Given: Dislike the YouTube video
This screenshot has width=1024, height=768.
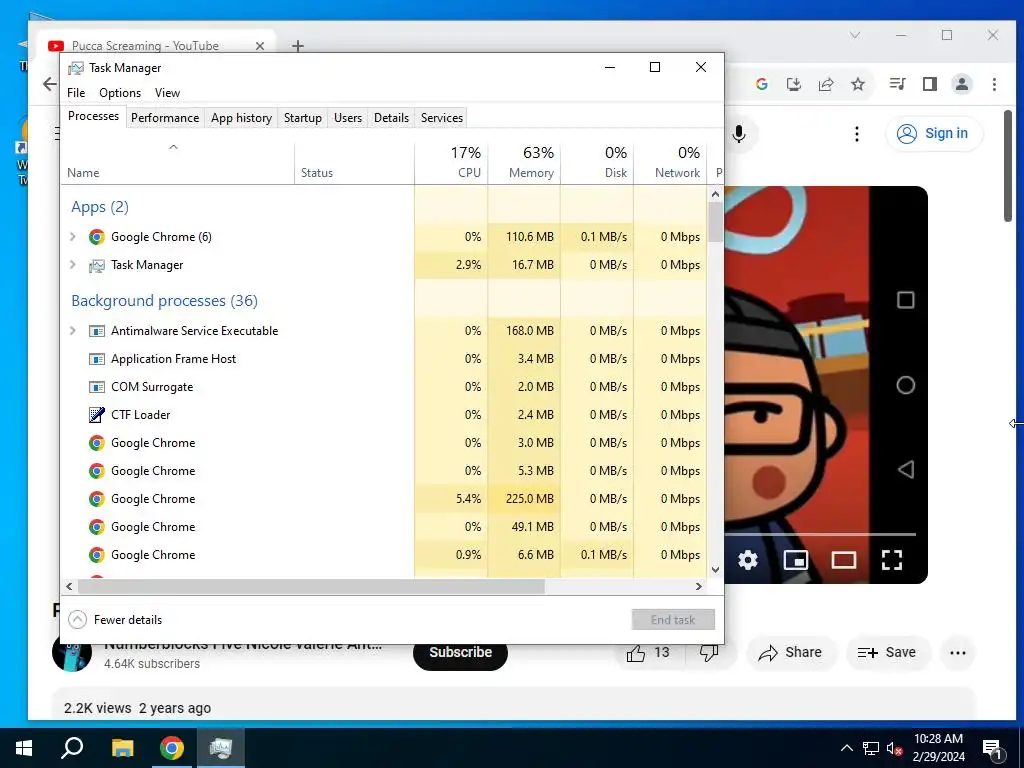Looking at the screenshot, I should tap(709, 652).
